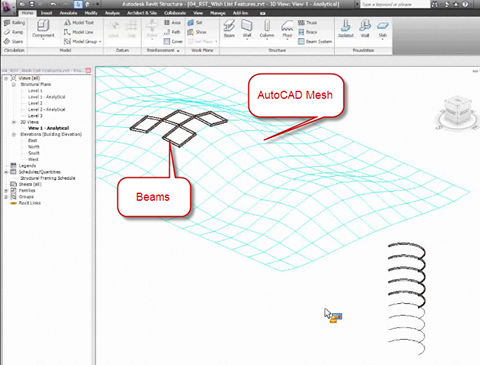Screen dimensions: 480x365
Task: Click the Path reinforcement tool
Action: tap(172, 32)
